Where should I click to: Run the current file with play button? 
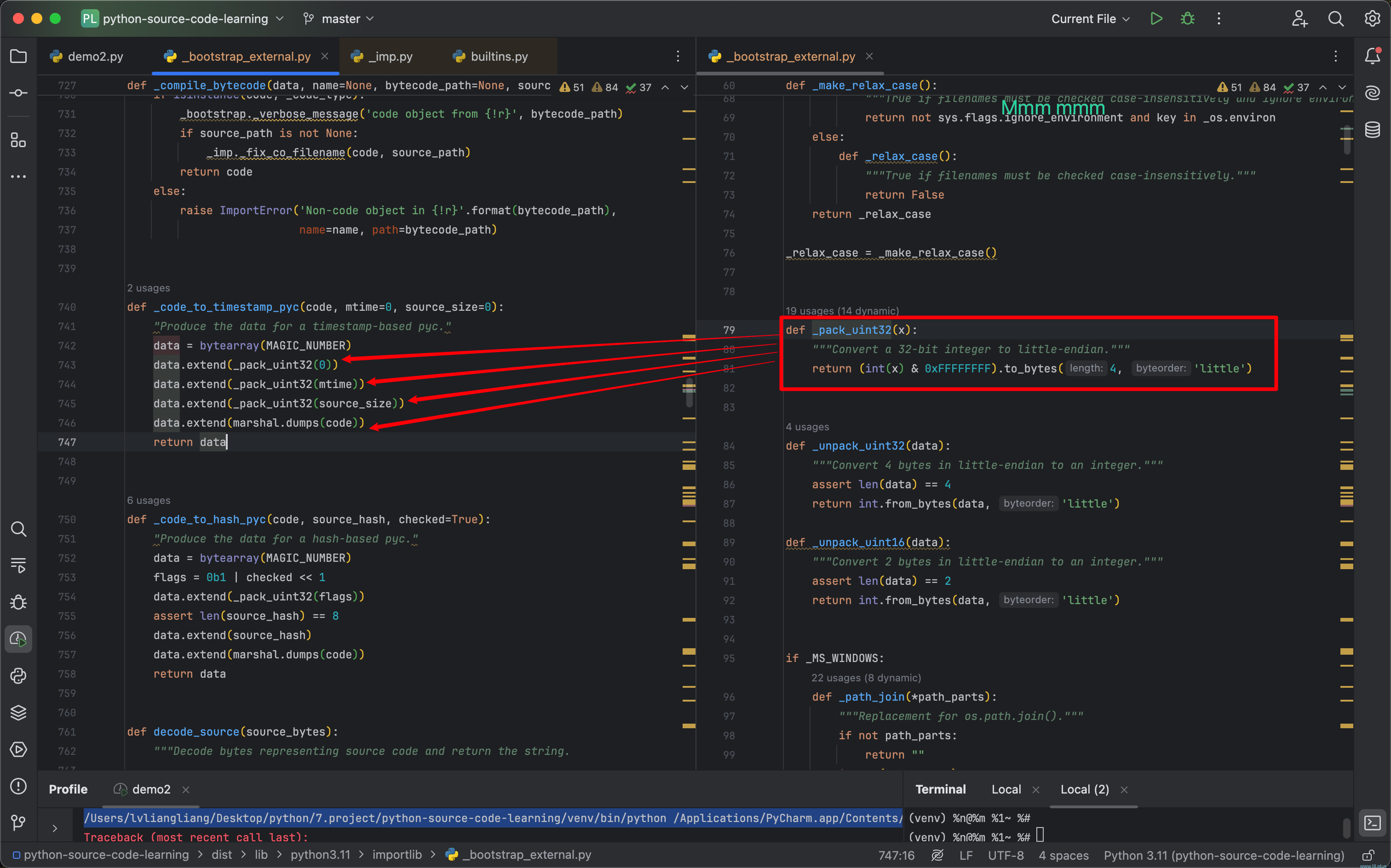[1157, 19]
